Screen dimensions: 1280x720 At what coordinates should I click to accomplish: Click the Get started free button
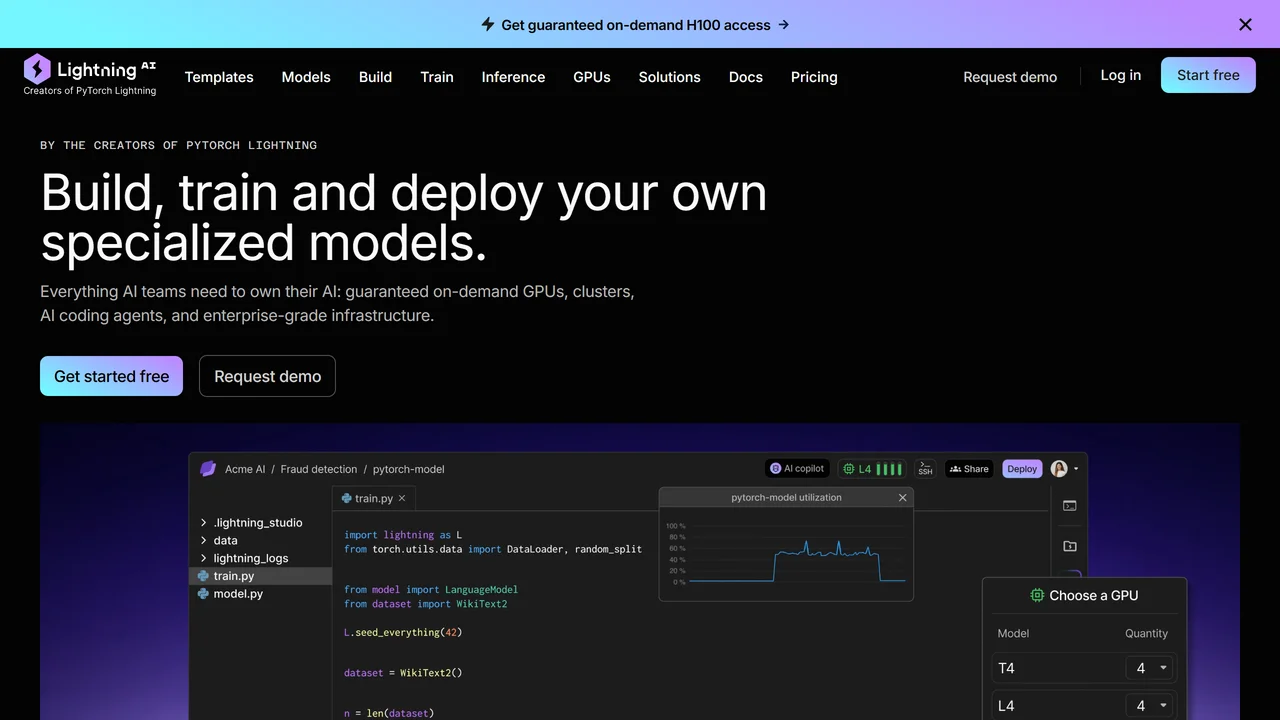coord(111,376)
